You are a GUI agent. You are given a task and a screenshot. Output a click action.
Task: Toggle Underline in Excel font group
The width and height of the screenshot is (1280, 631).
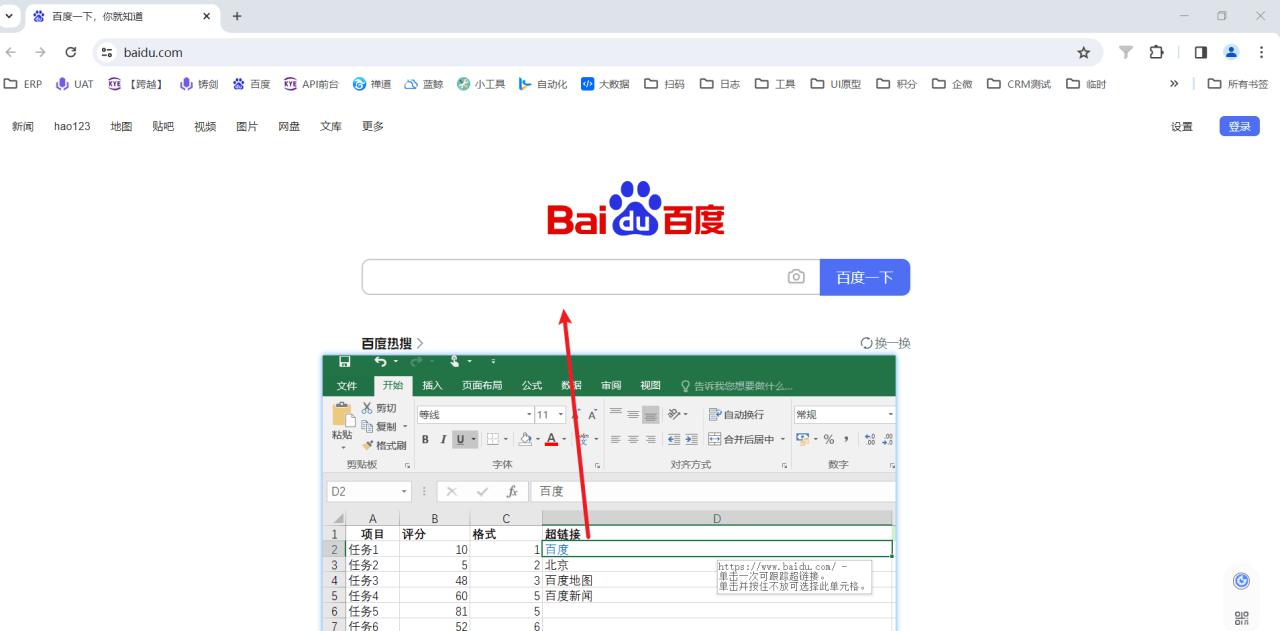coord(461,439)
